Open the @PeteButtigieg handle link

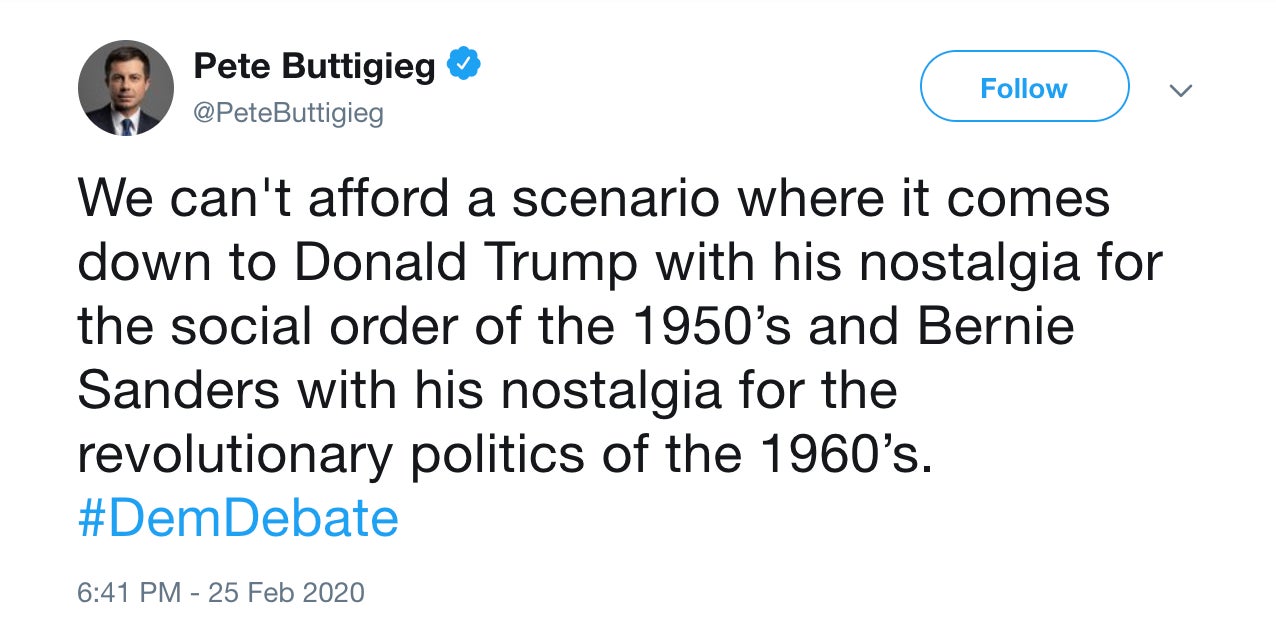[x=288, y=114]
